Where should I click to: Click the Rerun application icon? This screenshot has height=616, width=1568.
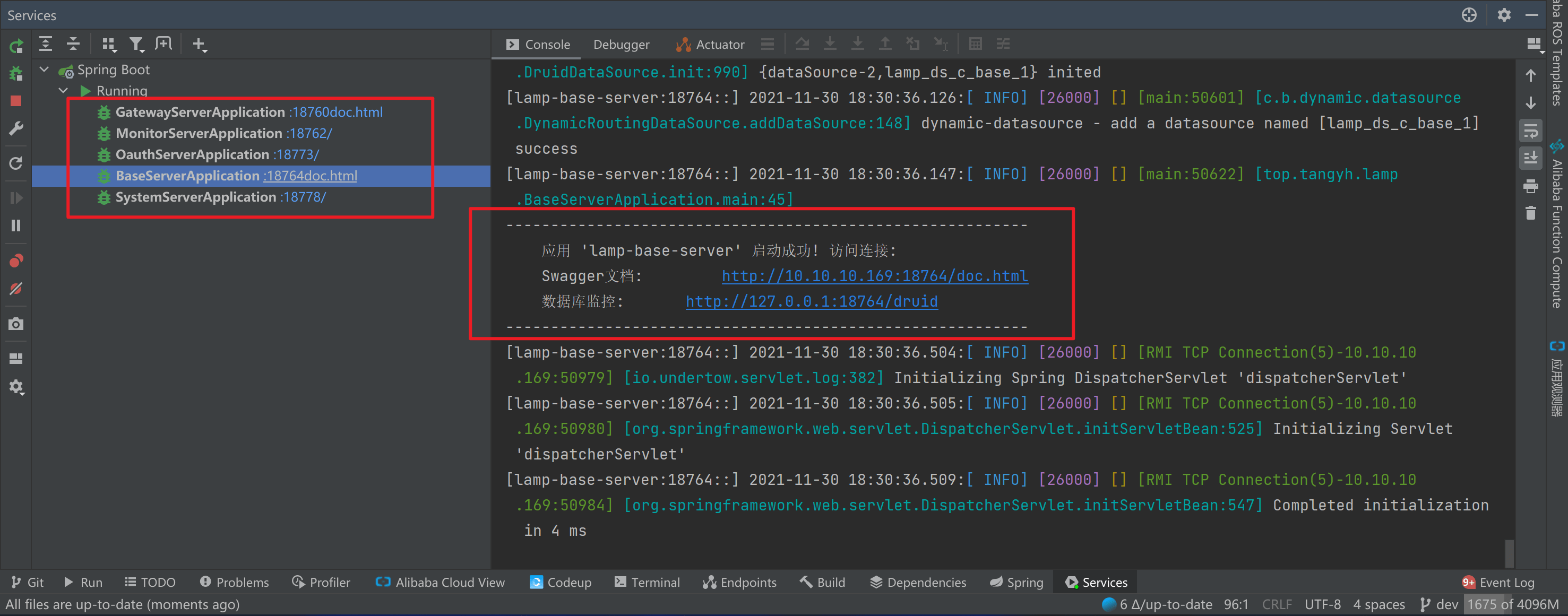(16, 46)
